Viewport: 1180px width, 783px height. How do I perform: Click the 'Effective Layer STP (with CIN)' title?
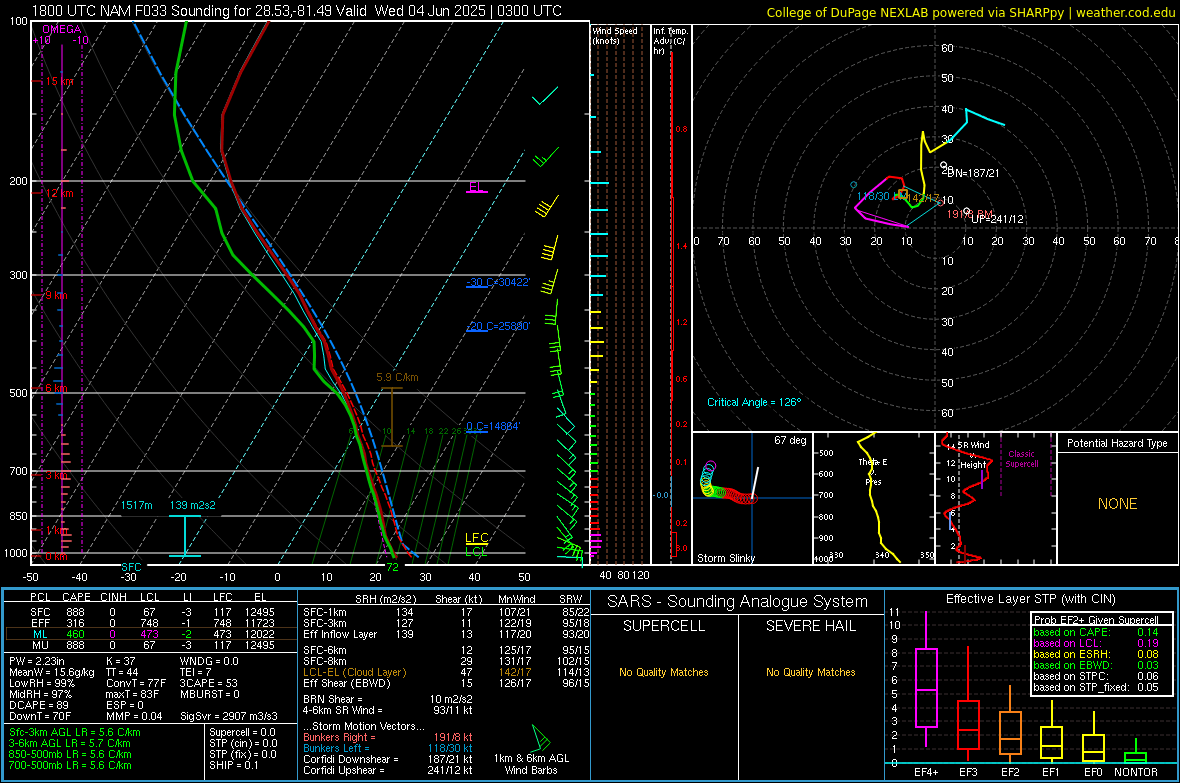point(1030,599)
